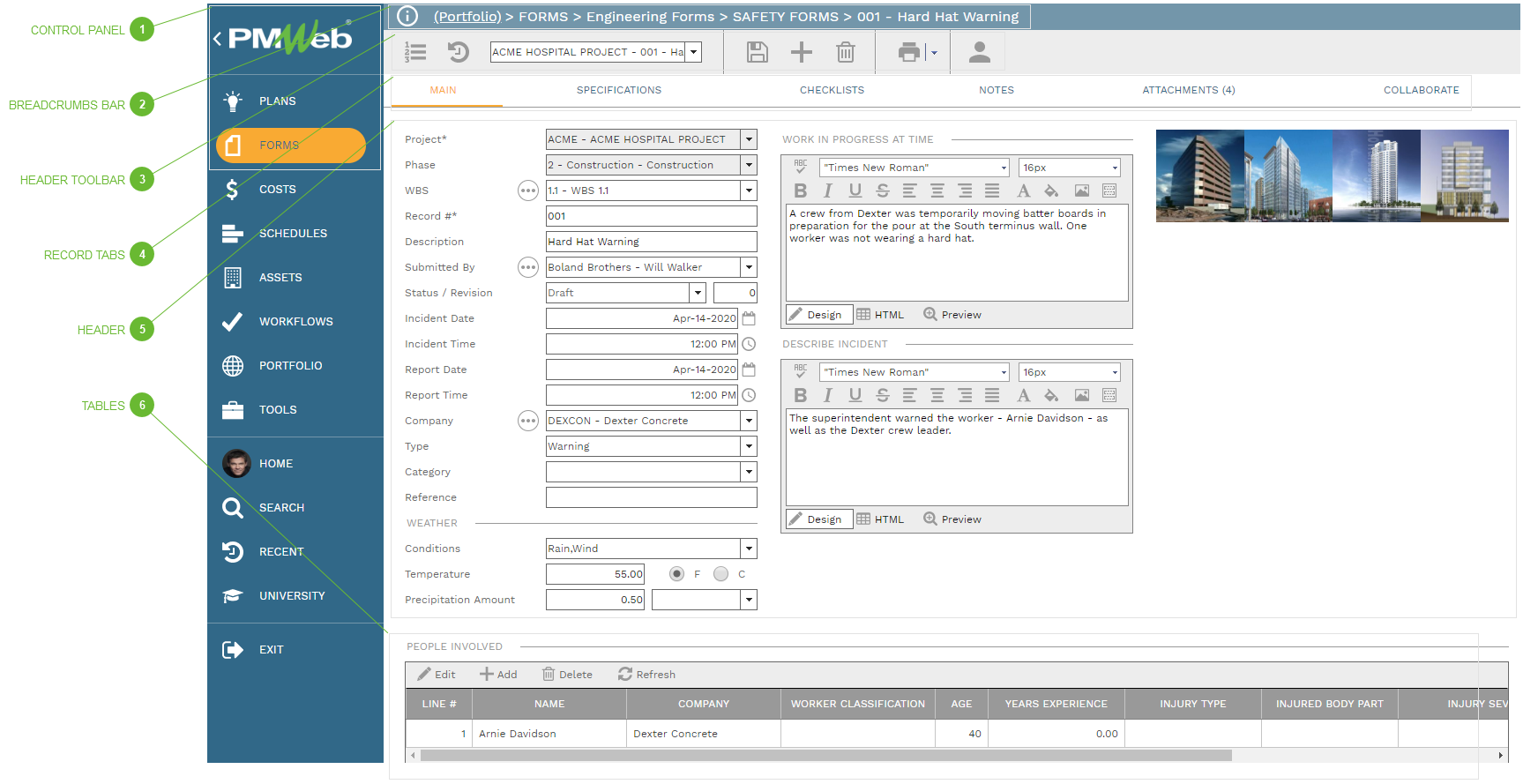Save the record with floppy disk icon

click(757, 52)
